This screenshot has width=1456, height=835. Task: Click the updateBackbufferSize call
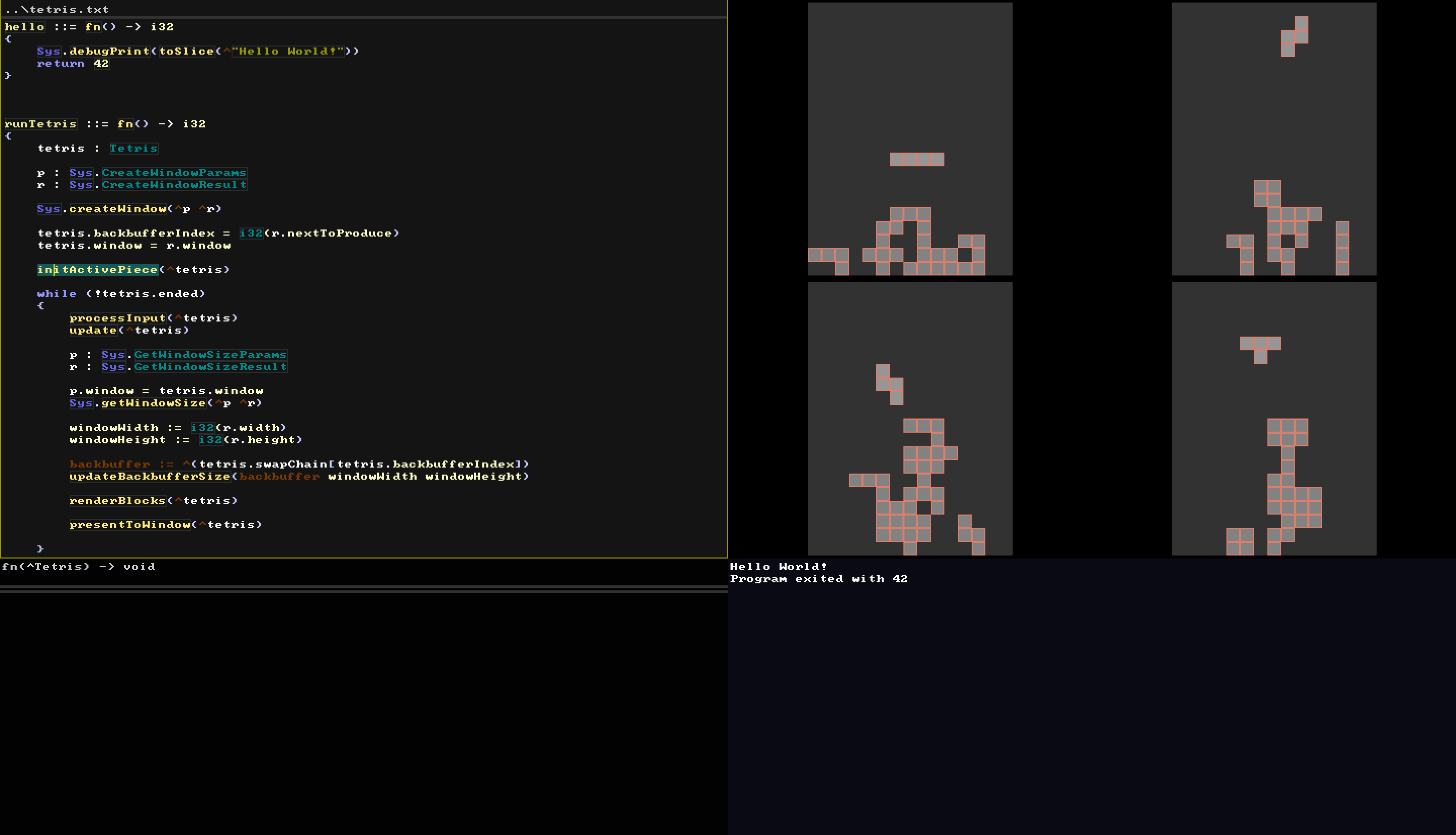(x=299, y=477)
